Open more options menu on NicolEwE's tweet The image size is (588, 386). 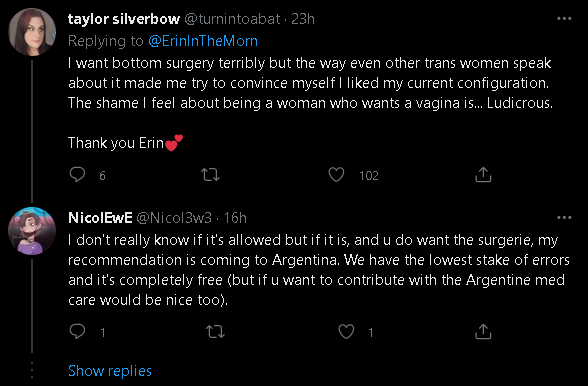(x=564, y=217)
